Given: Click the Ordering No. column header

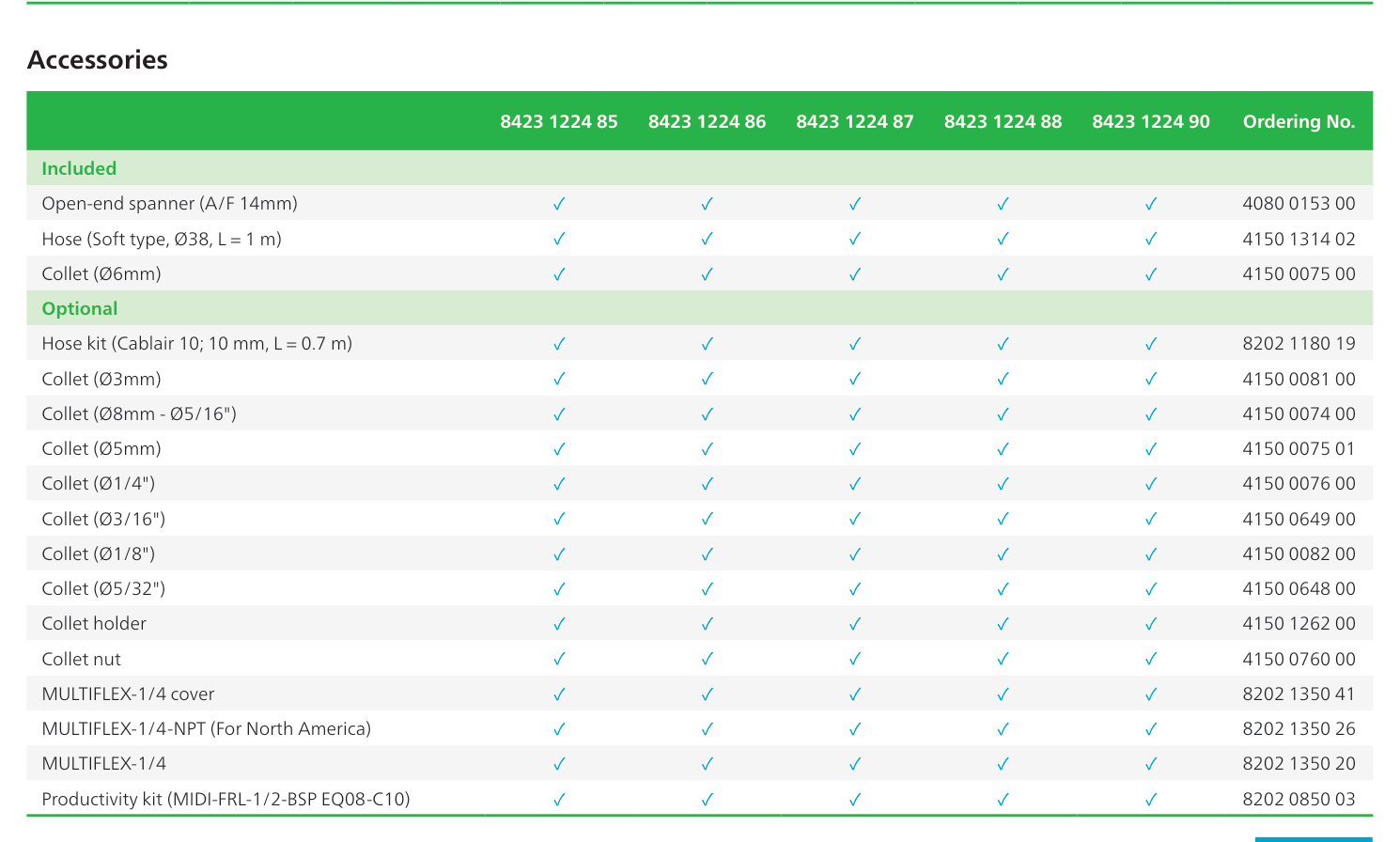Looking at the screenshot, I should [1299, 121].
